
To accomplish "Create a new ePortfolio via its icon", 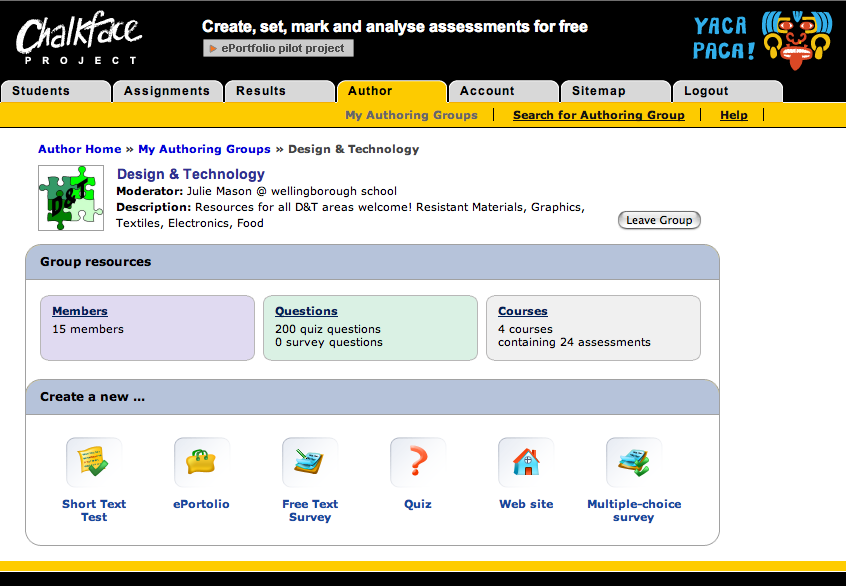I will (x=201, y=462).
